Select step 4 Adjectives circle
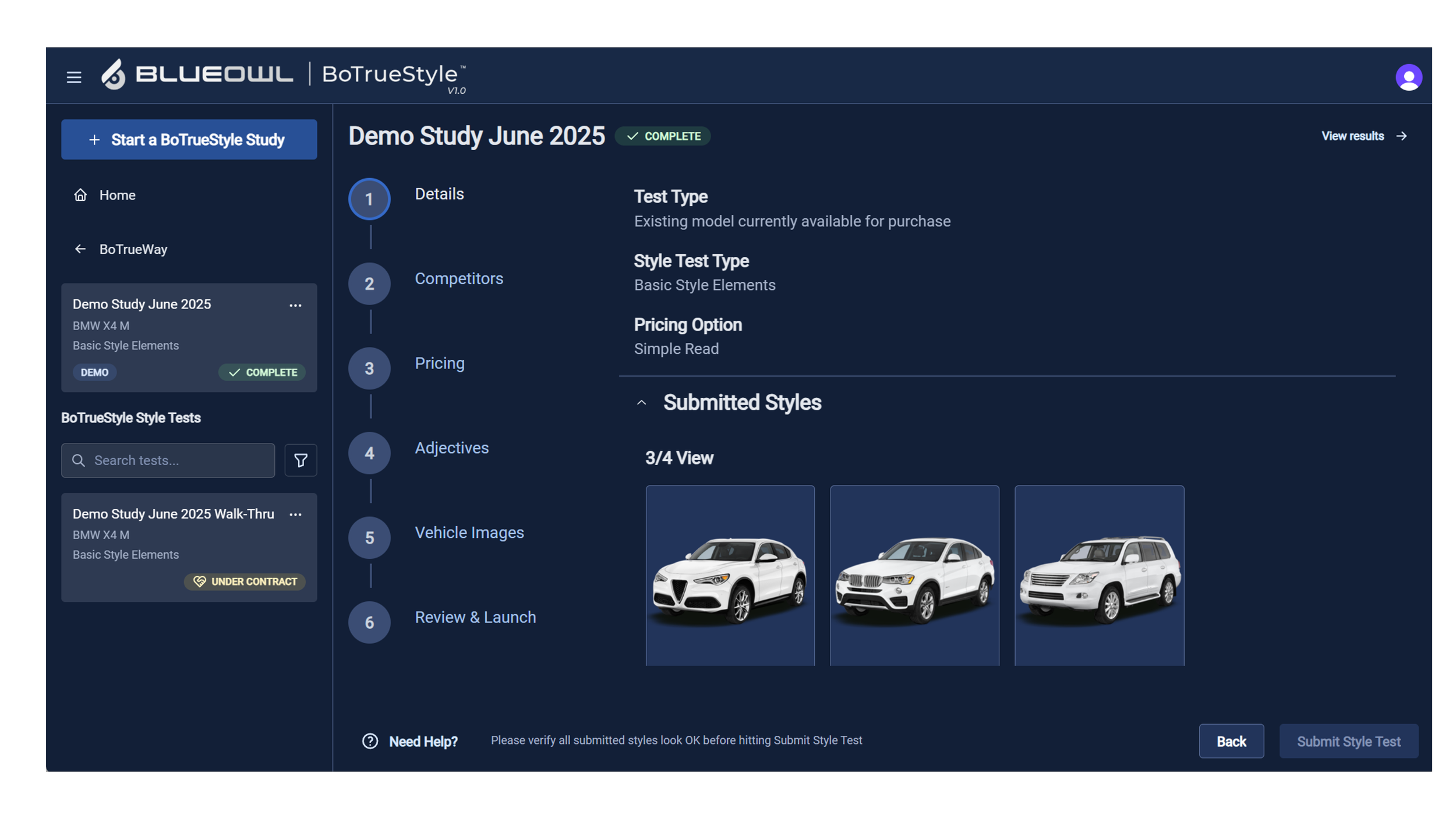This screenshot has height=819, width=1456. click(x=369, y=453)
